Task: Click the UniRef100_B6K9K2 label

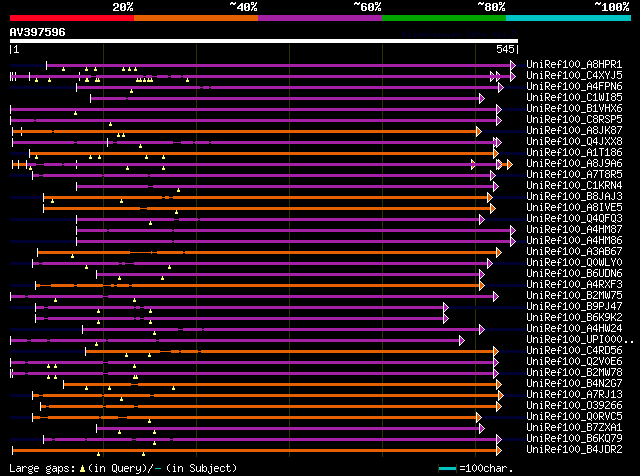Action: (574, 318)
